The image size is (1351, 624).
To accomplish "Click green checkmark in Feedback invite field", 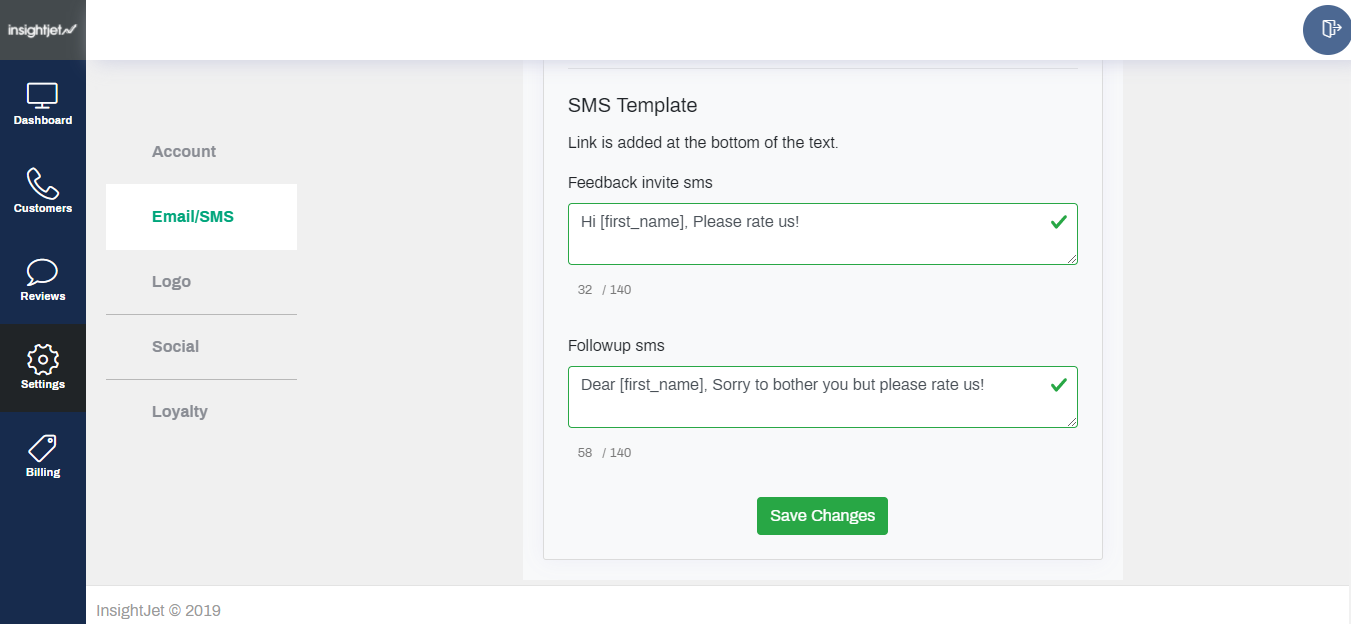I will pos(1059,222).
